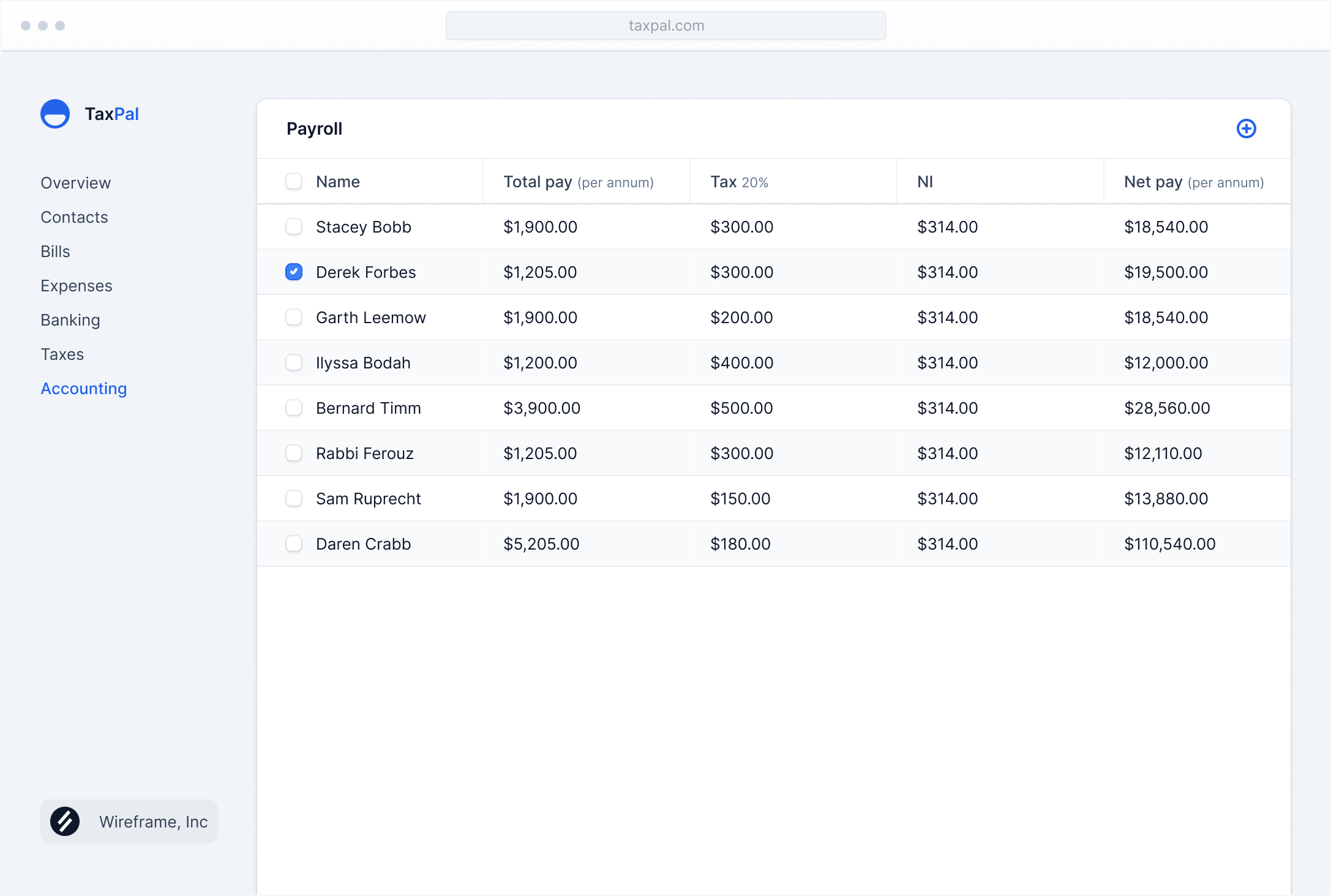1331x896 pixels.
Task: Click the Bills sidebar navigation item
Action: [x=54, y=251]
